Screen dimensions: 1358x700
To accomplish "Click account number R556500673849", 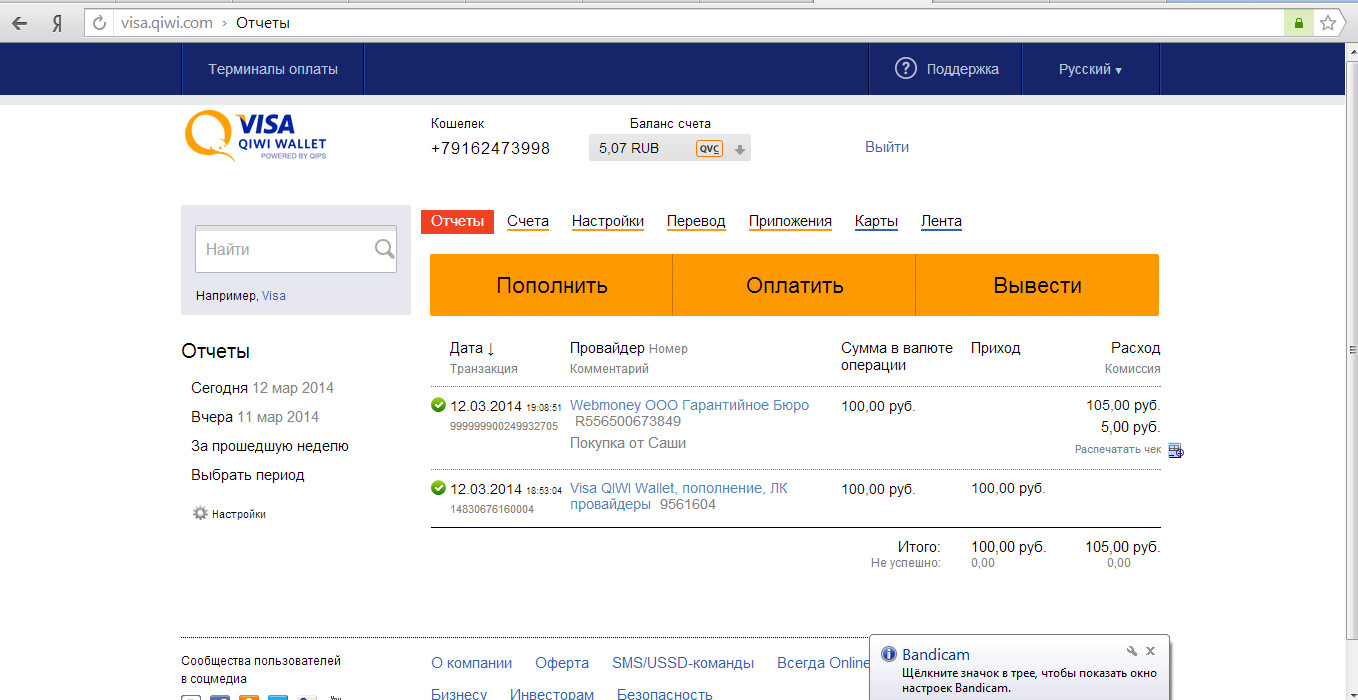I will coord(628,421).
